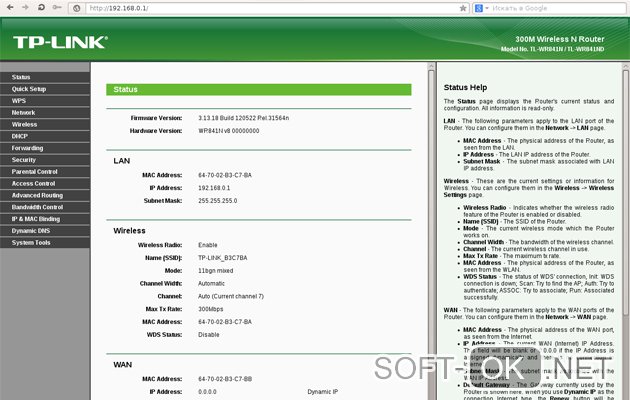
Task: Open the Wireless menu
Action: tap(45, 124)
